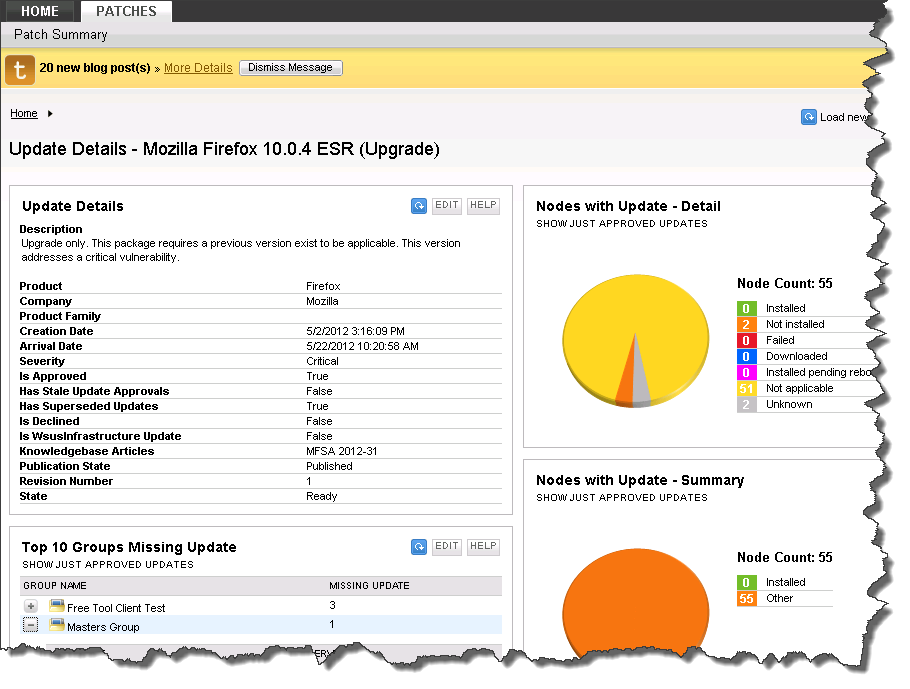Click the Free Tool Client Test group icon
910x689 pixels.
(x=56, y=606)
